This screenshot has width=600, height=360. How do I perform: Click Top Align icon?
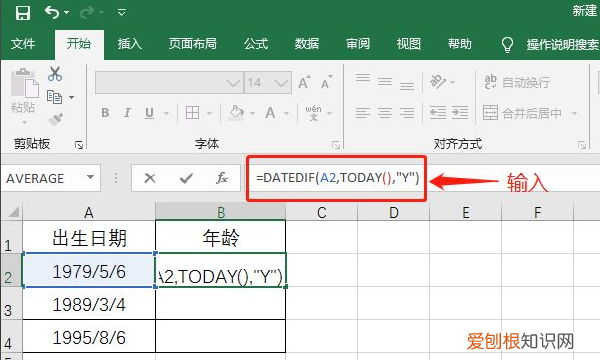click(x=363, y=78)
